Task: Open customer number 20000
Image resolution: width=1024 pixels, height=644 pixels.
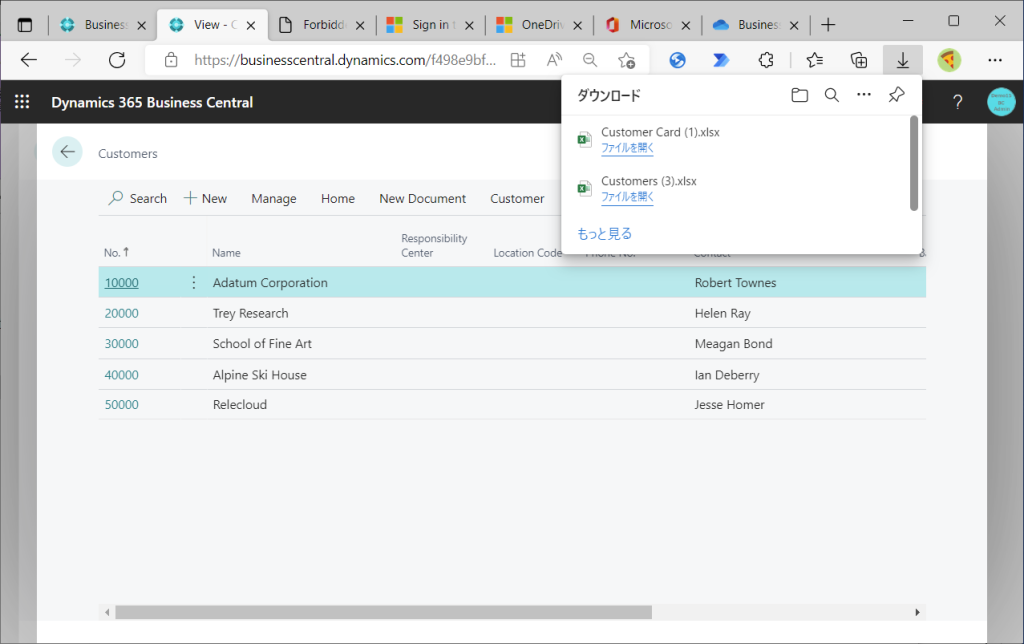Action: [x=121, y=314]
